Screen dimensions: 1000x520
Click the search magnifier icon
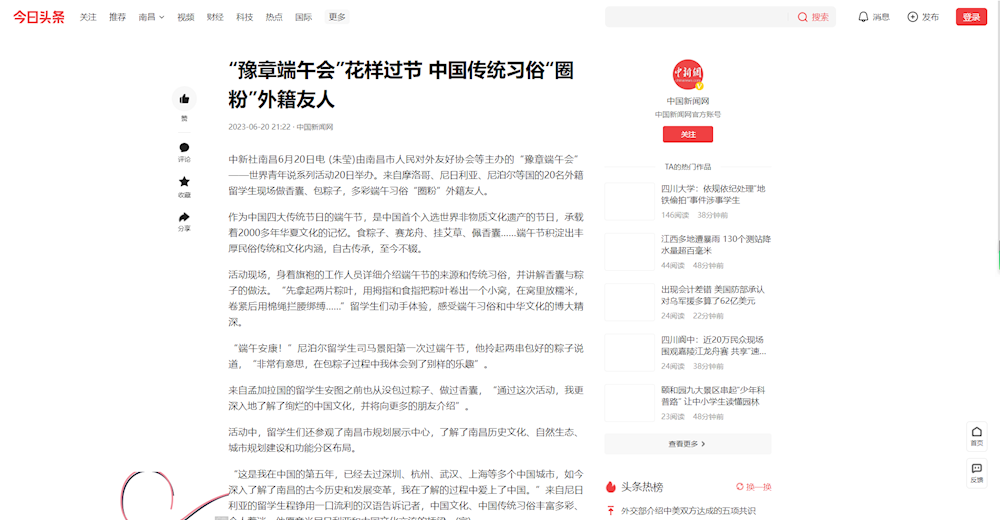coord(803,17)
